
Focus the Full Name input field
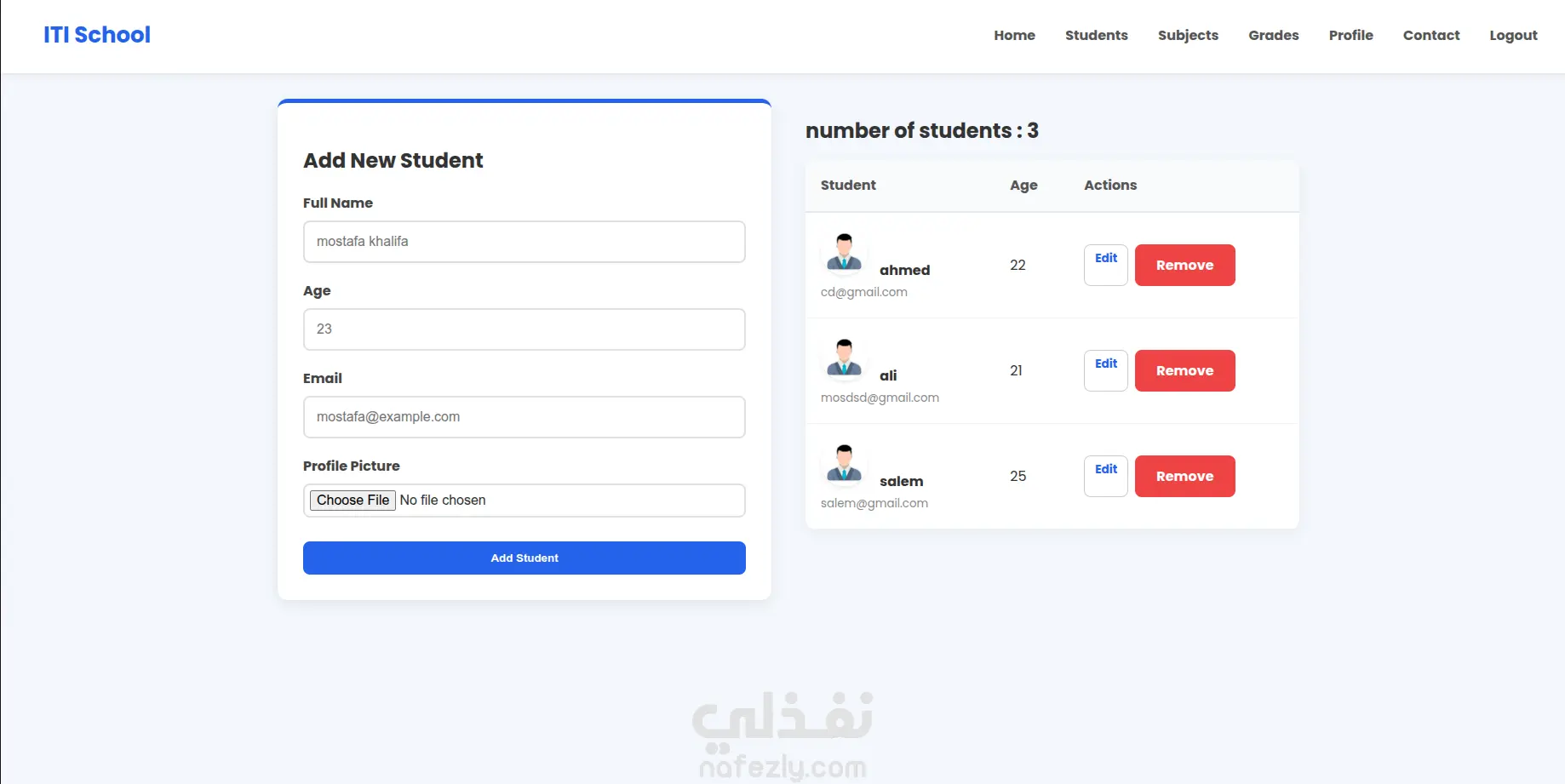point(525,242)
